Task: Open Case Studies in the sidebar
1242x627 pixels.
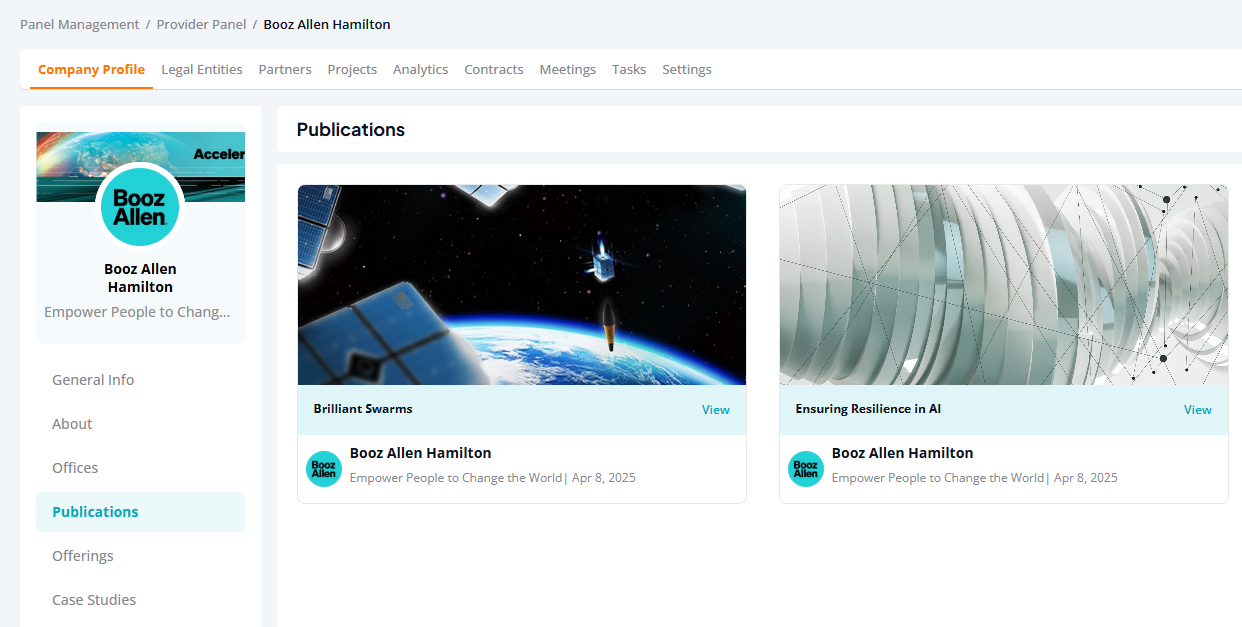Action: [140, 600]
